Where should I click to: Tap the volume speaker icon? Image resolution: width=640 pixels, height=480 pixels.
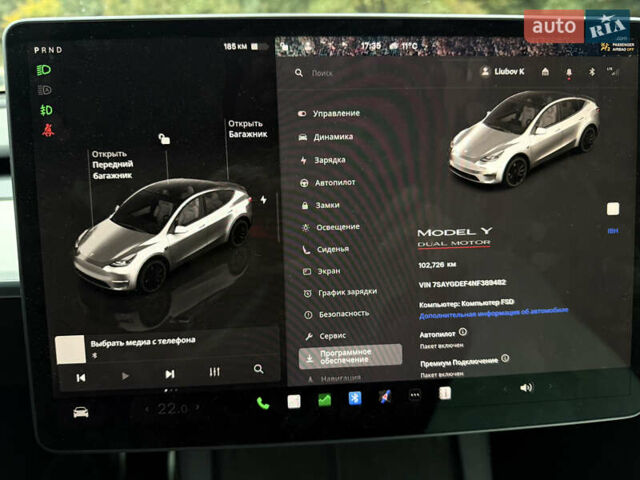click(x=526, y=387)
